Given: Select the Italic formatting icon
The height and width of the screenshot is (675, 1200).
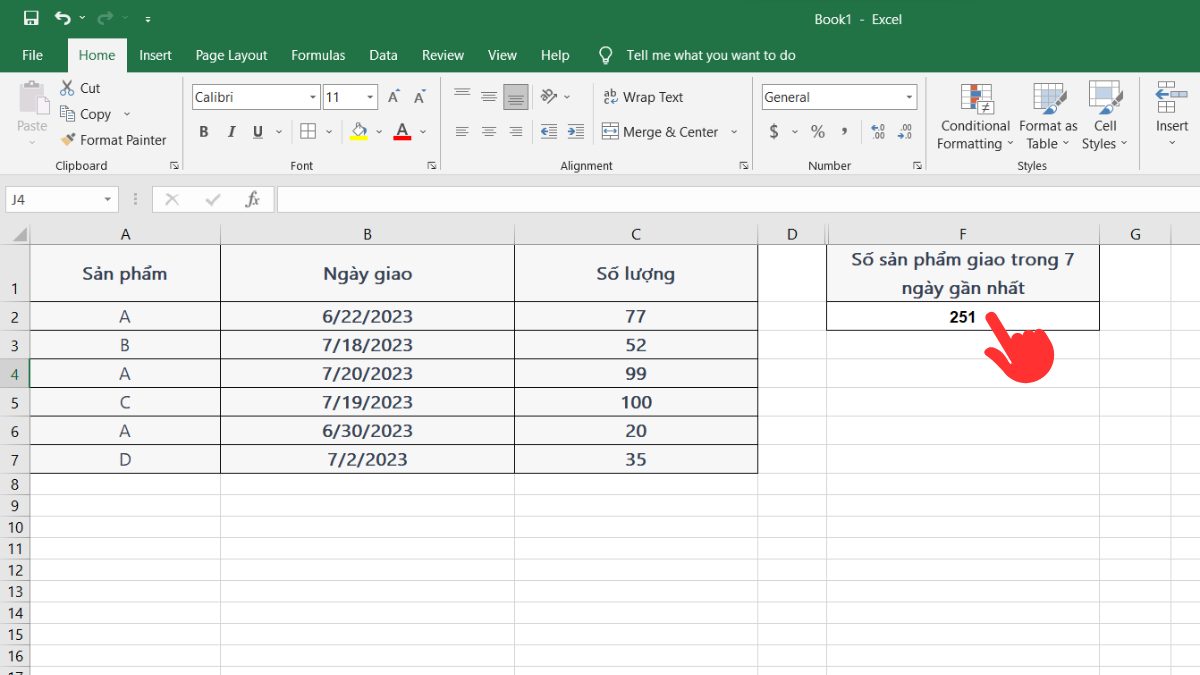Looking at the screenshot, I should 231,131.
